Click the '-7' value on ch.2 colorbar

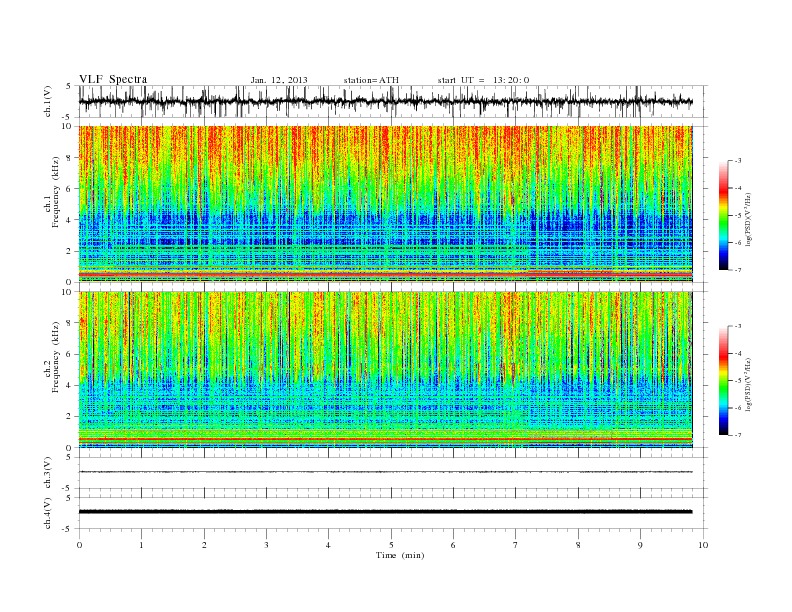737,435
